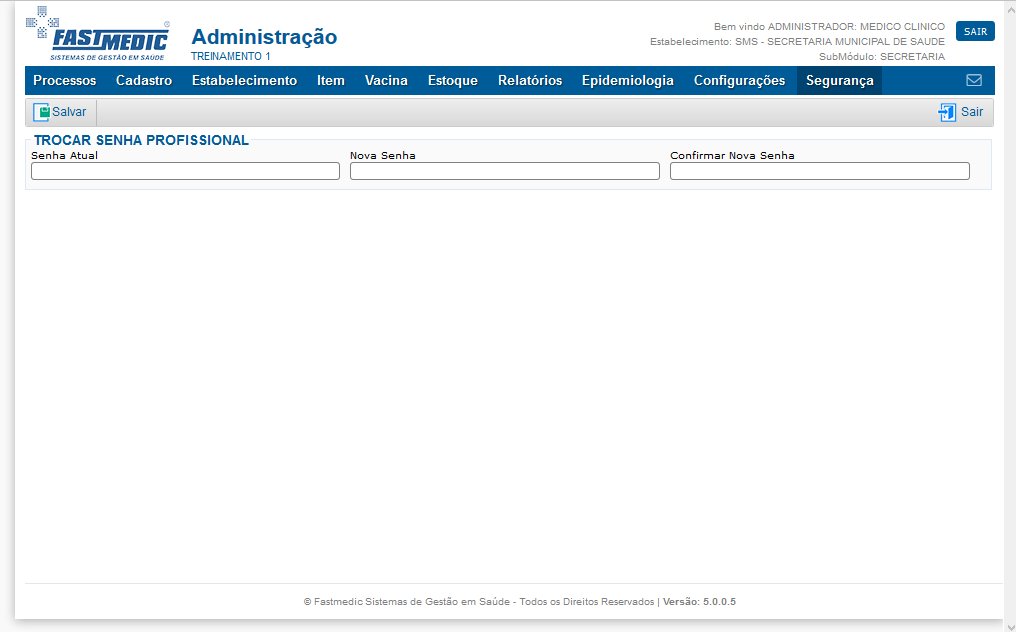Open the Cadastro menu
The width and height of the screenshot is (1016, 632).
(144, 80)
